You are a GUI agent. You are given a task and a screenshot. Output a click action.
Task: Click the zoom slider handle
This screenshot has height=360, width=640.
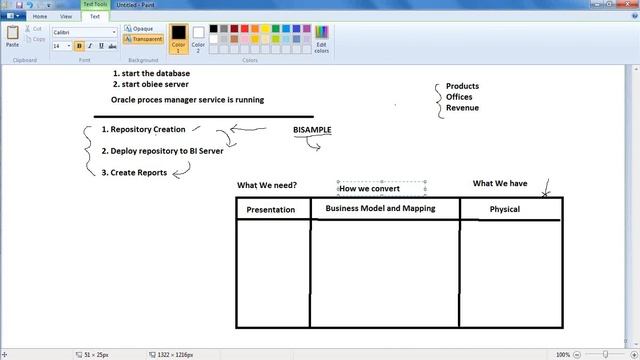[x=606, y=355]
